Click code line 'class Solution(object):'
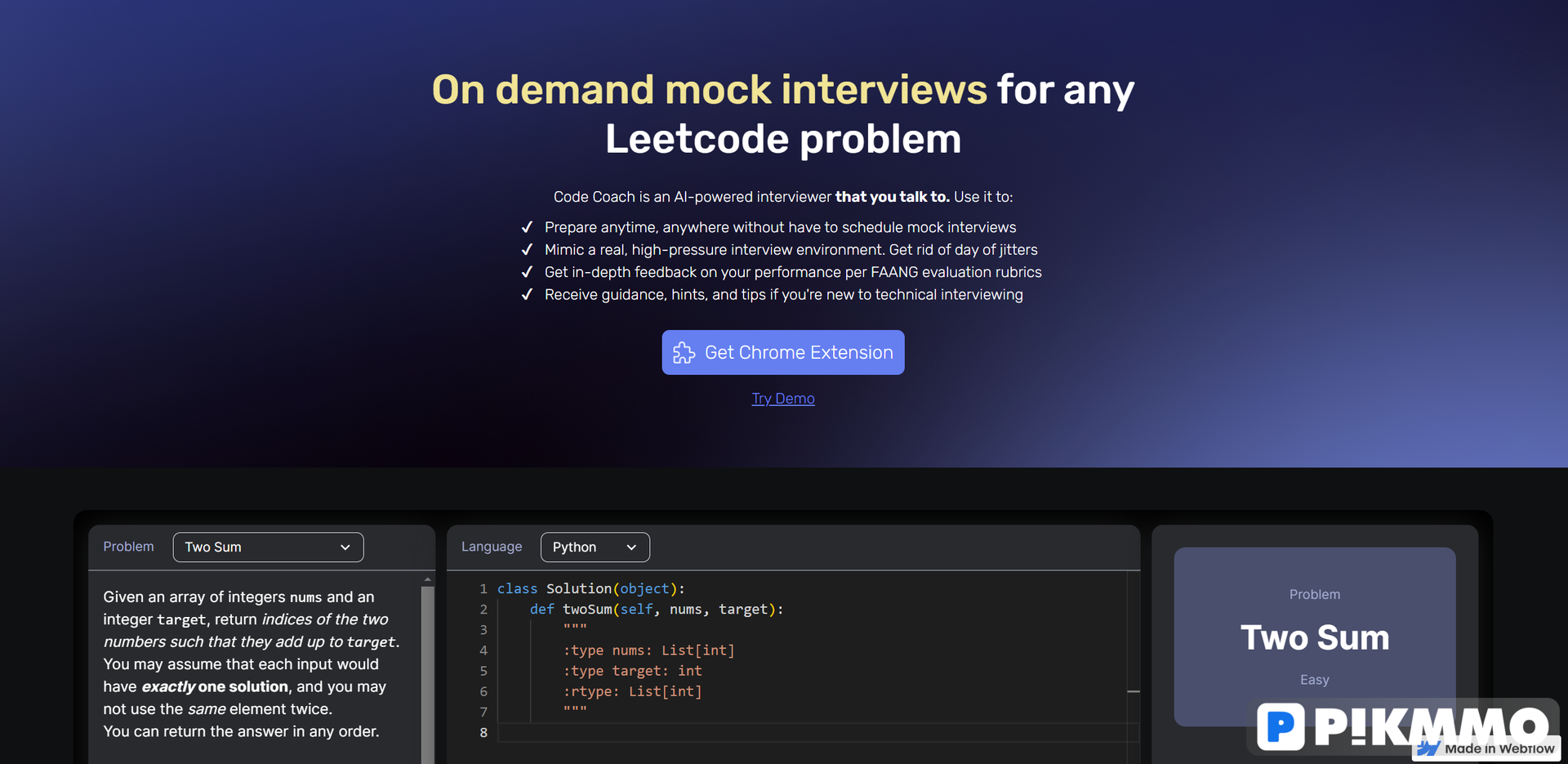 [x=591, y=588]
